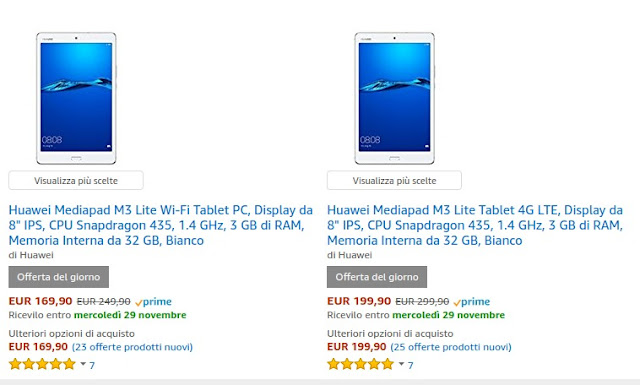This screenshot has height=385, width=640.
Task: Open the 7 reviews count for 4G LTE tablet
Action: 411,365
